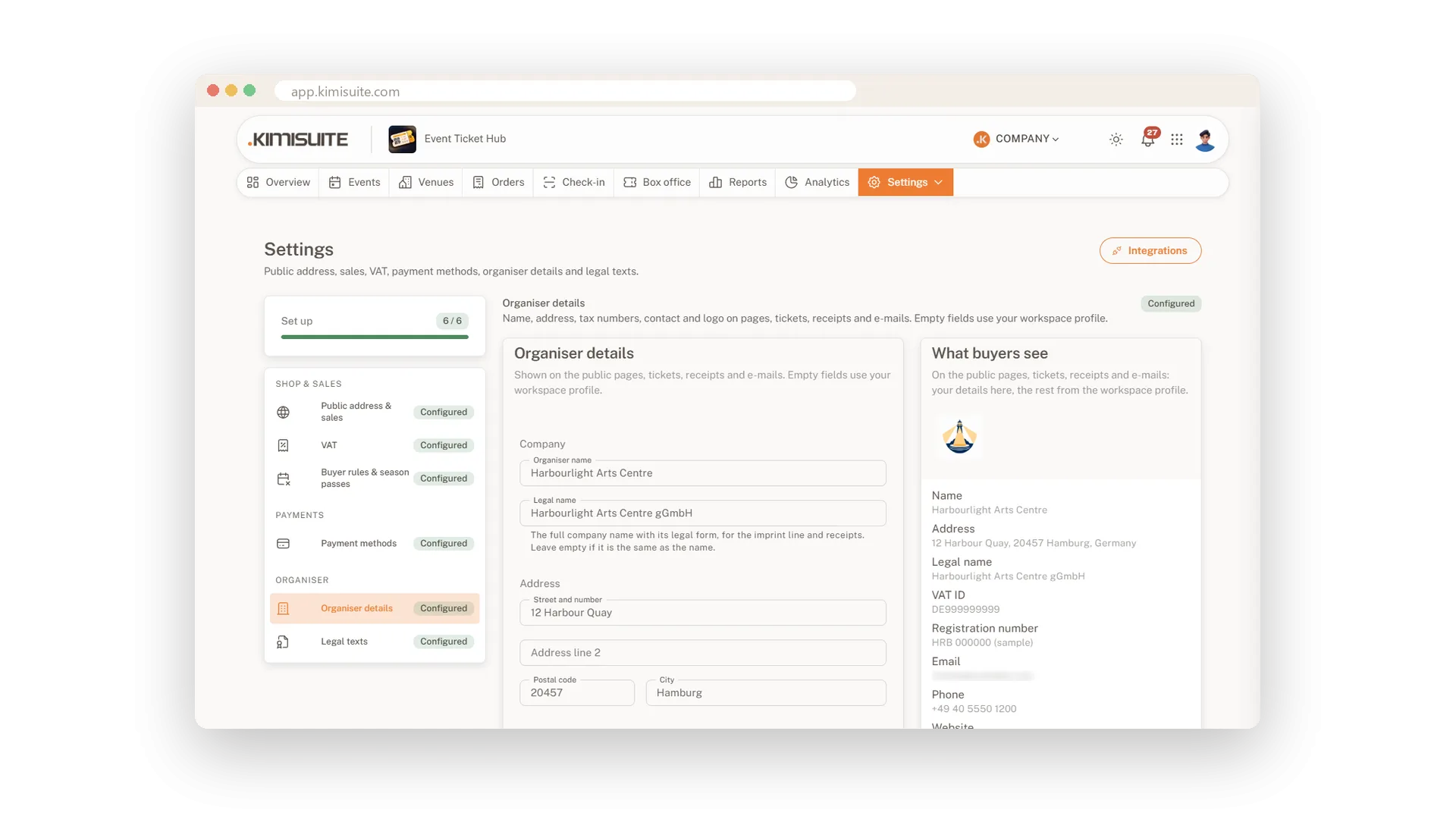Open the Orders tab
Viewport: 1456px width, 819px height.
click(x=498, y=183)
